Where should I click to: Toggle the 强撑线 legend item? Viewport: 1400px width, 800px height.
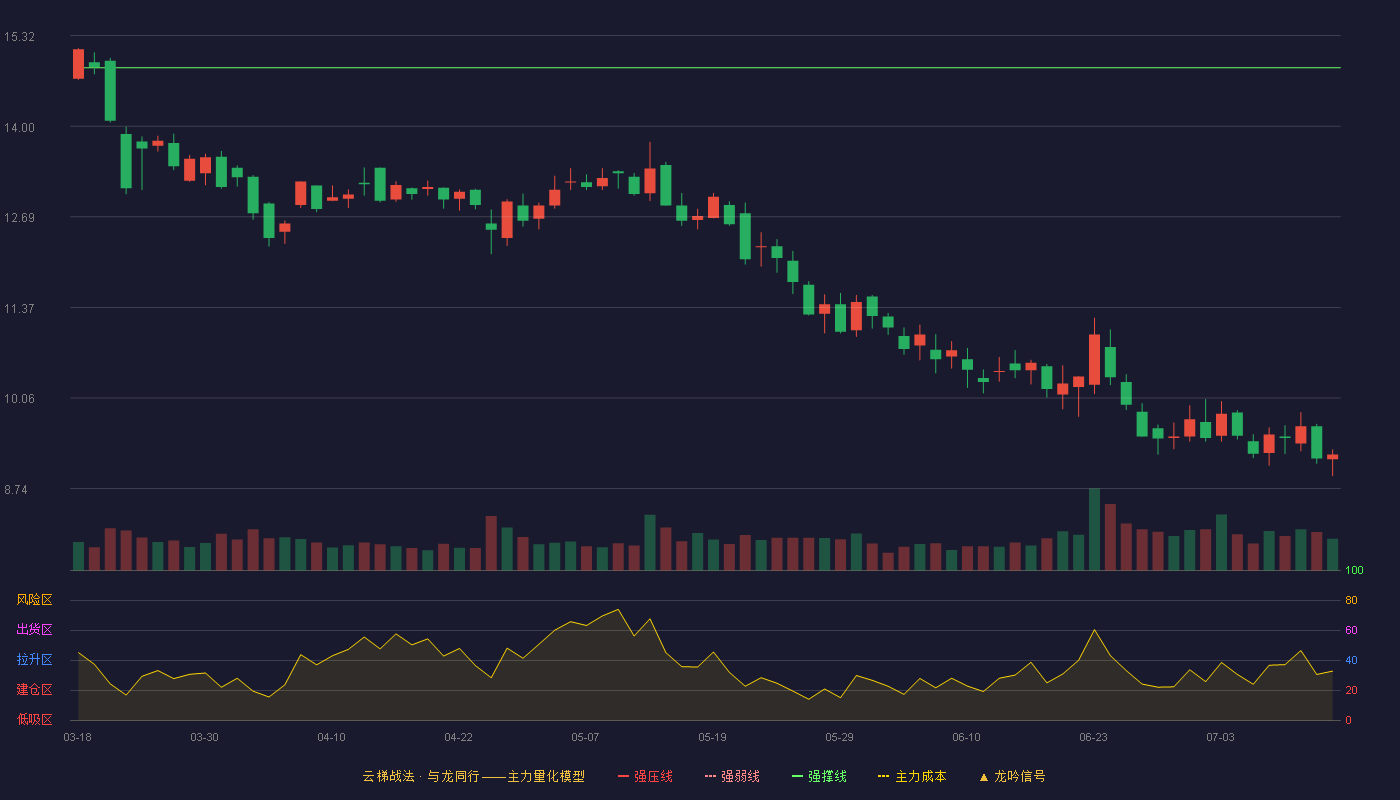coord(819,776)
